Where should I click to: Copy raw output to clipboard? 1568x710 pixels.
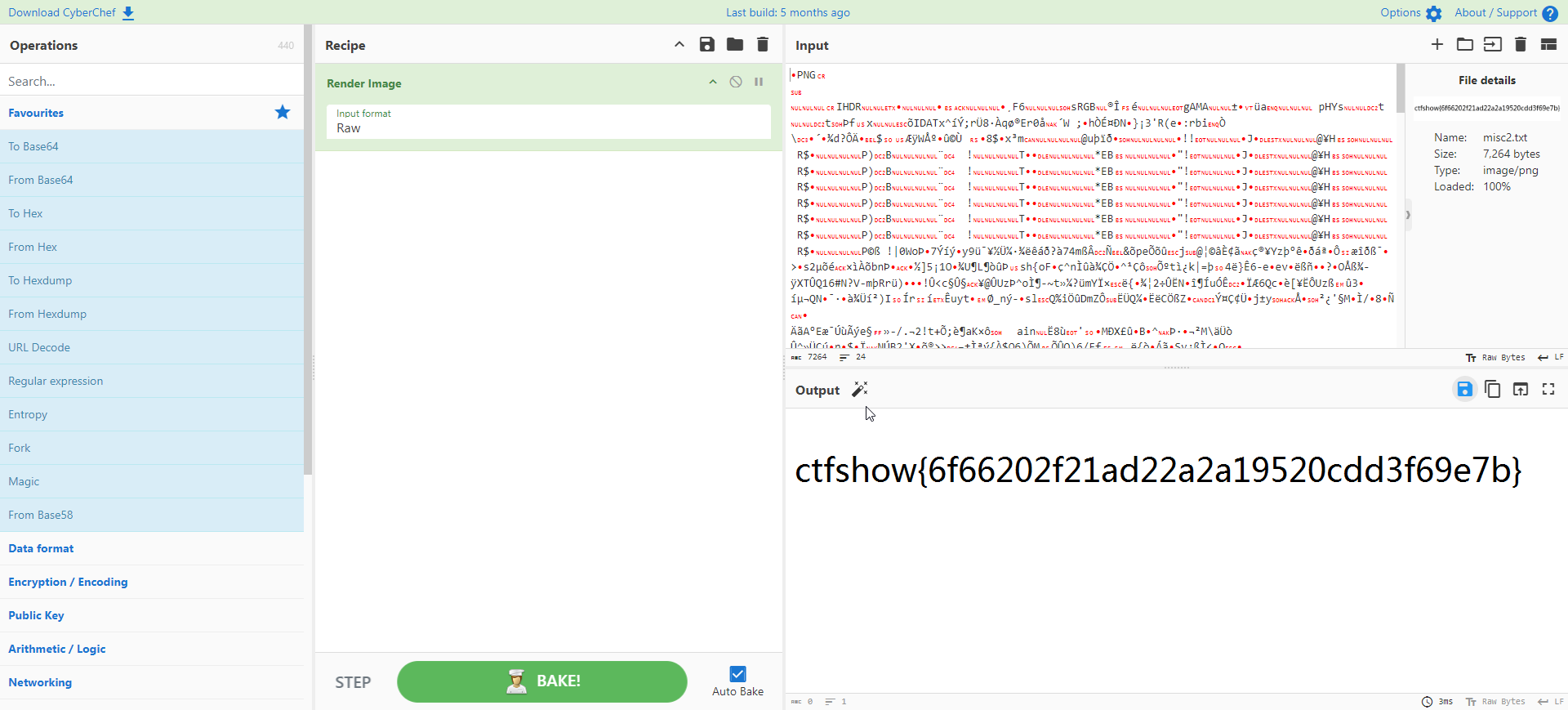[1493, 390]
